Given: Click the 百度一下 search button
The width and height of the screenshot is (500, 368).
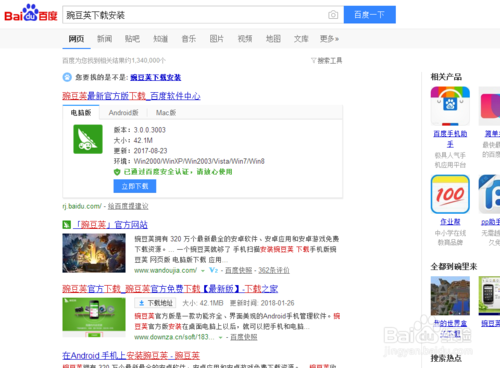Looking at the screenshot, I should 370,15.
